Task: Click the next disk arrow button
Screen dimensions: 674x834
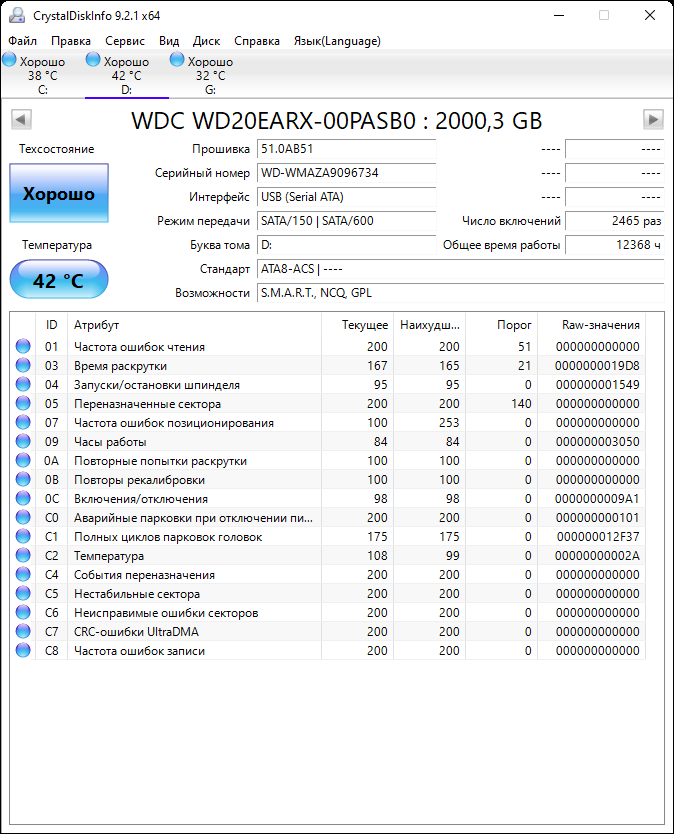Action: point(653,119)
